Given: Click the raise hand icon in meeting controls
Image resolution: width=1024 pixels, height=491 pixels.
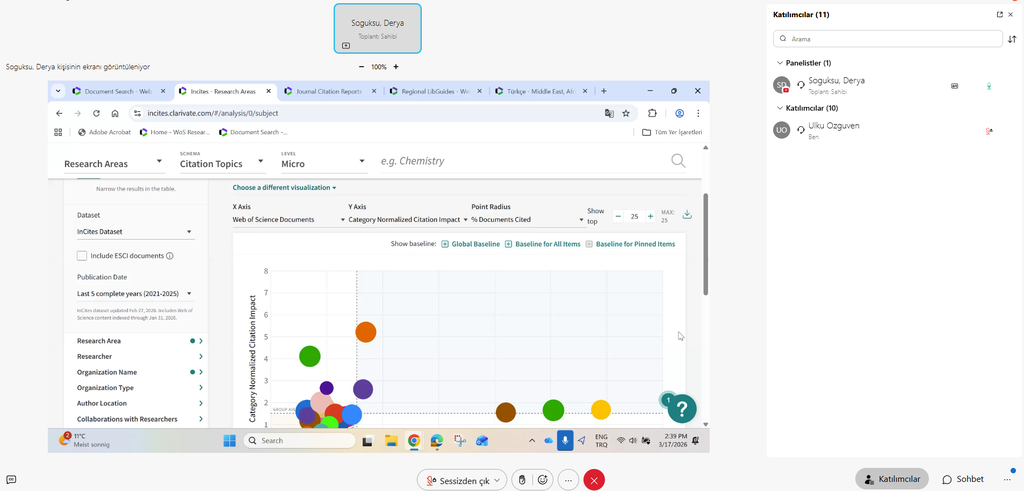Looking at the screenshot, I should pos(521,480).
